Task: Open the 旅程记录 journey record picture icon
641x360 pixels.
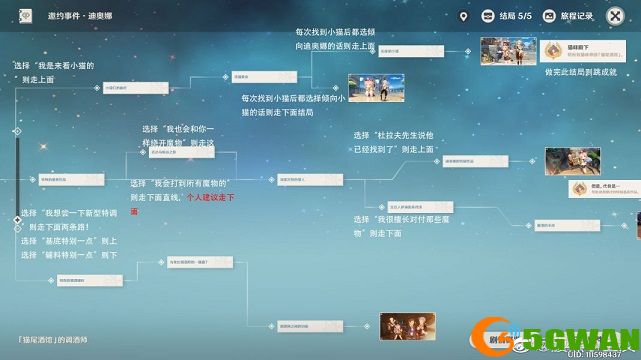Action: click(x=549, y=16)
